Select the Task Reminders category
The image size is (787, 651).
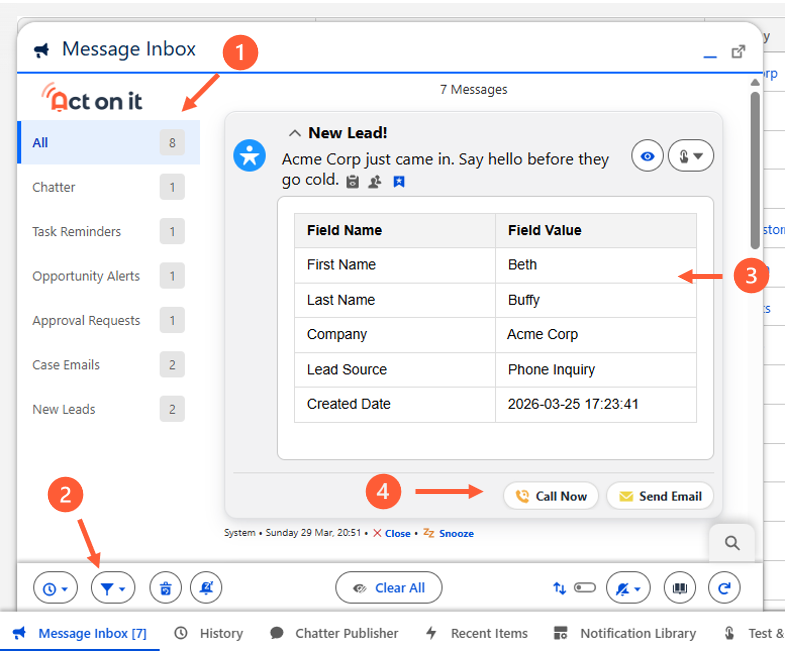109,231
